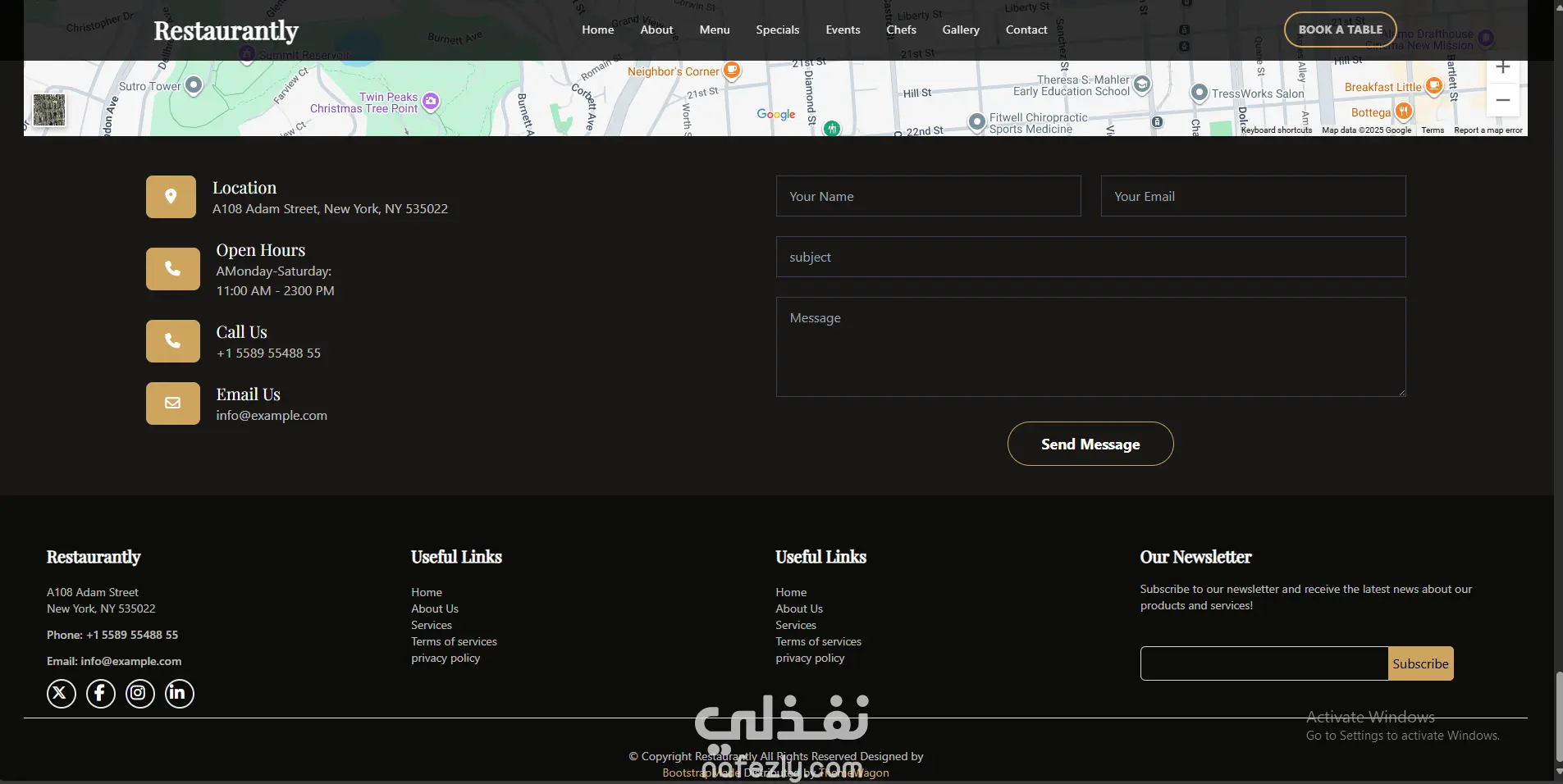Viewport: 1563px width, 784px height.
Task: Open the Events navigation item
Action: 843,30
